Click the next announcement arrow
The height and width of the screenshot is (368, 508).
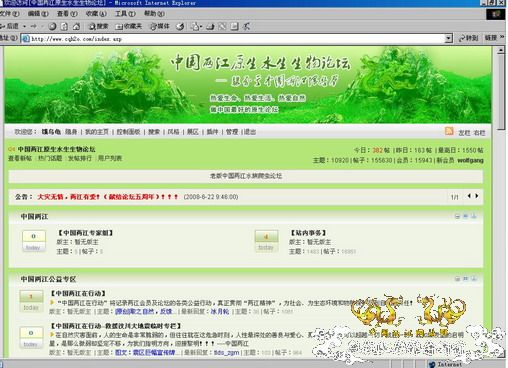click(x=477, y=196)
